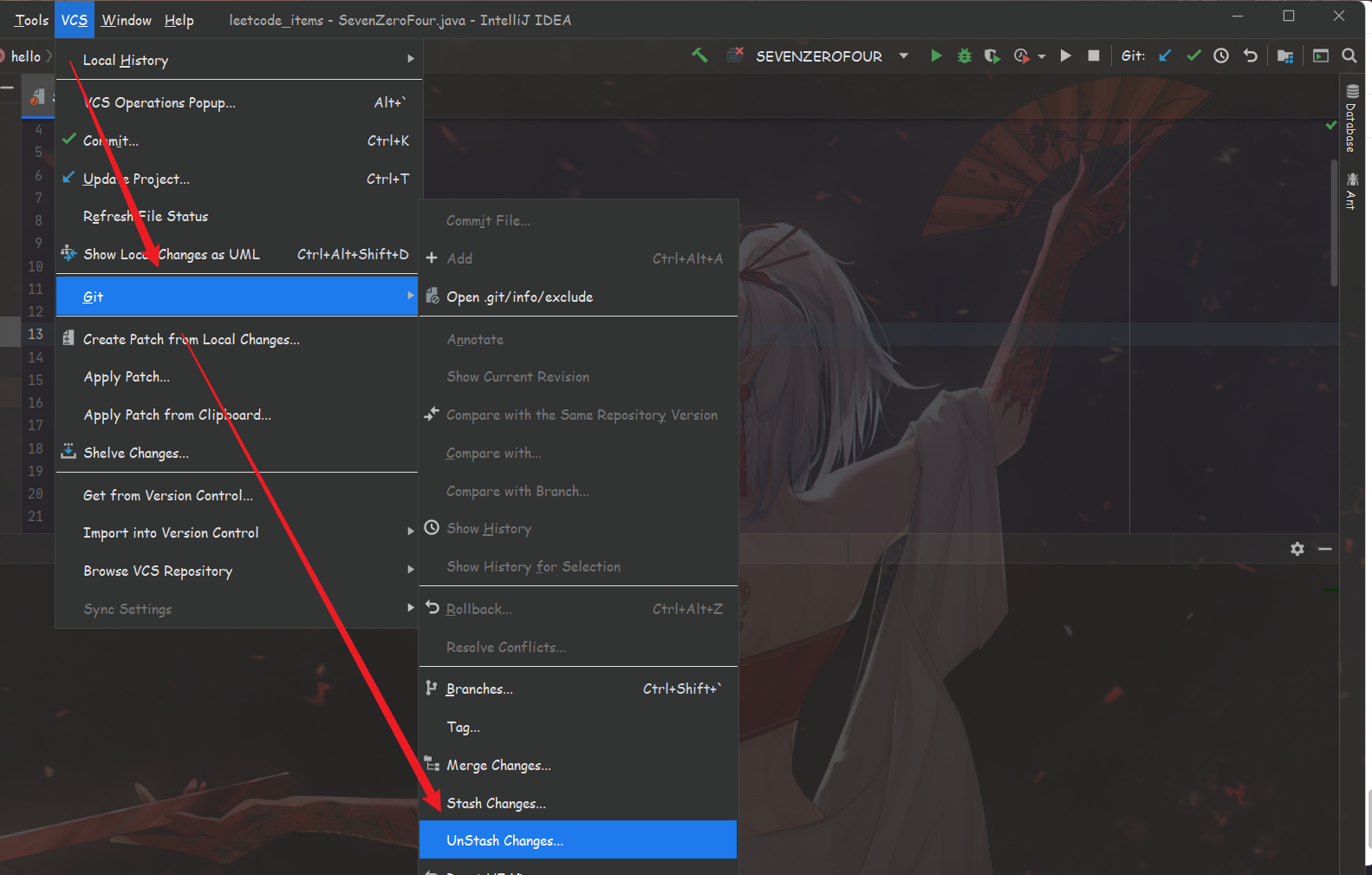
Task: Click the gray play triangle in the toolbar
Action: point(1066,56)
